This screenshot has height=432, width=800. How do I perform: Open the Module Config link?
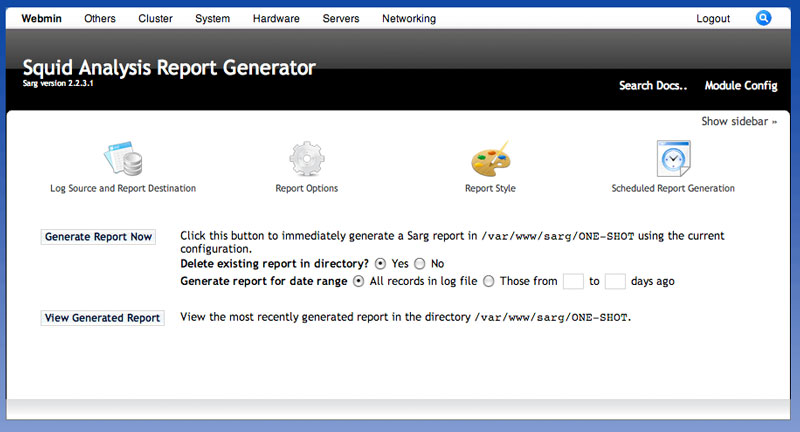click(740, 86)
